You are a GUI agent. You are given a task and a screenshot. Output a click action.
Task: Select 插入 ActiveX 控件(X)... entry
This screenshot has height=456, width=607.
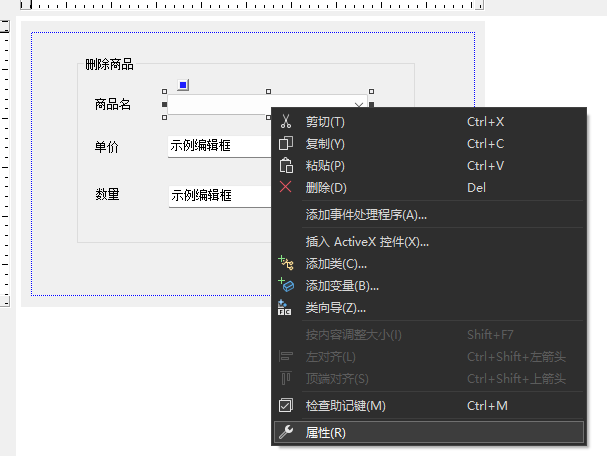pos(429,242)
